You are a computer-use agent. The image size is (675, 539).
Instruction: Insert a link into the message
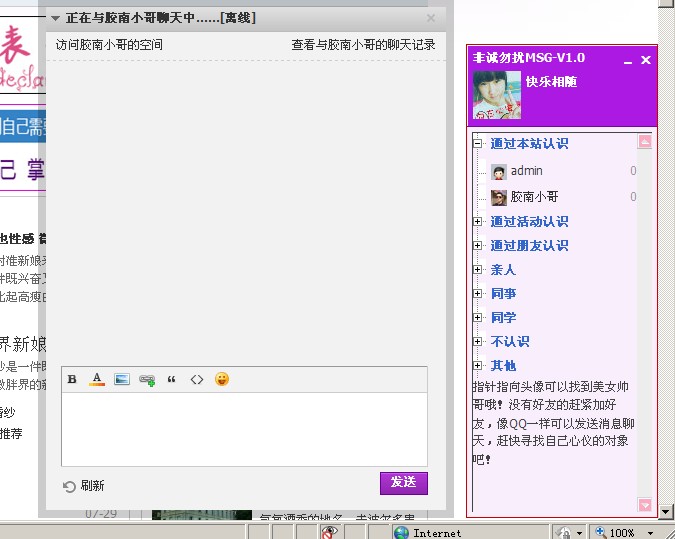click(x=147, y=380)
